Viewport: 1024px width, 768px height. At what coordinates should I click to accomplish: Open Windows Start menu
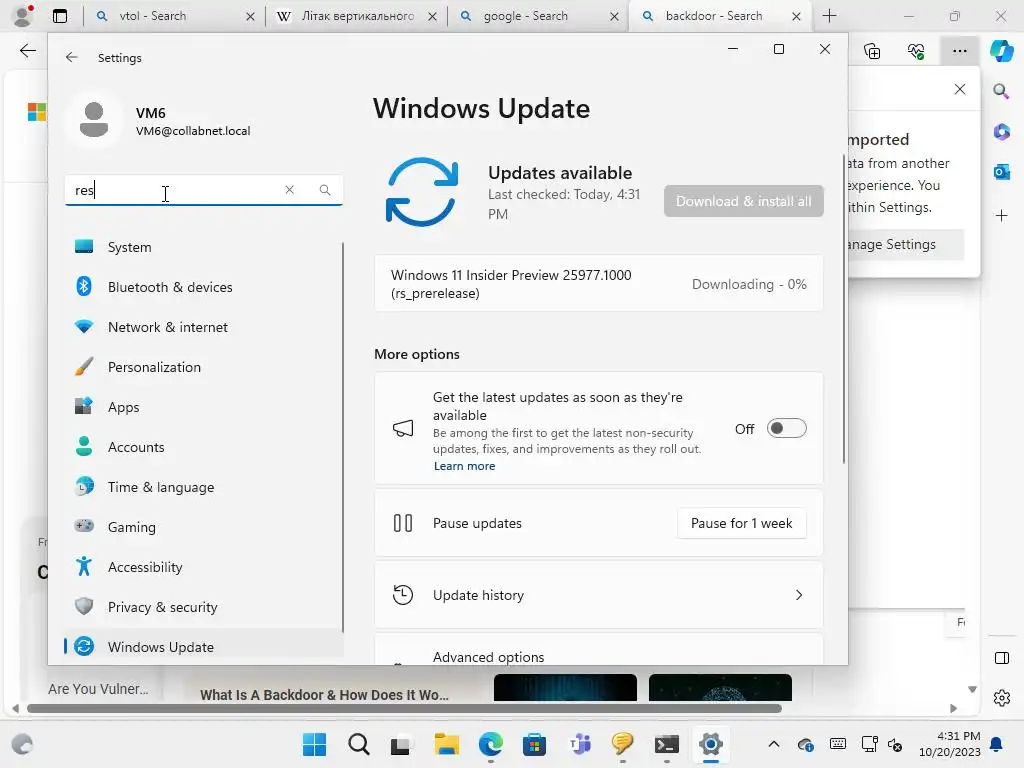tap(314, 744)
